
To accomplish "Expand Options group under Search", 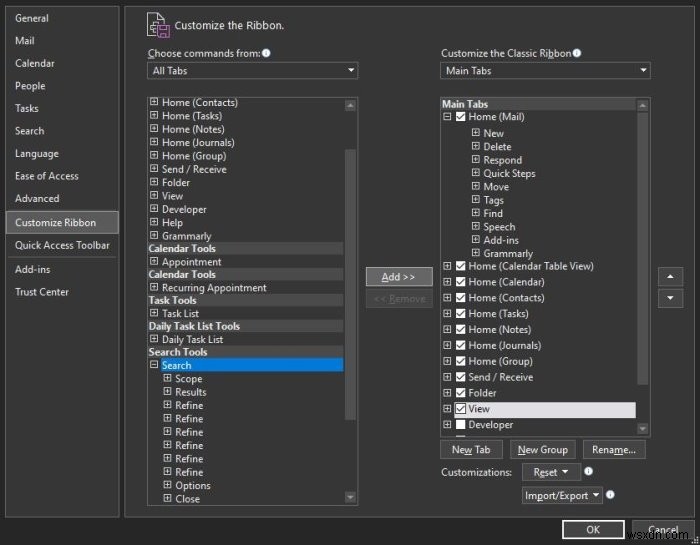I will 167,485.
